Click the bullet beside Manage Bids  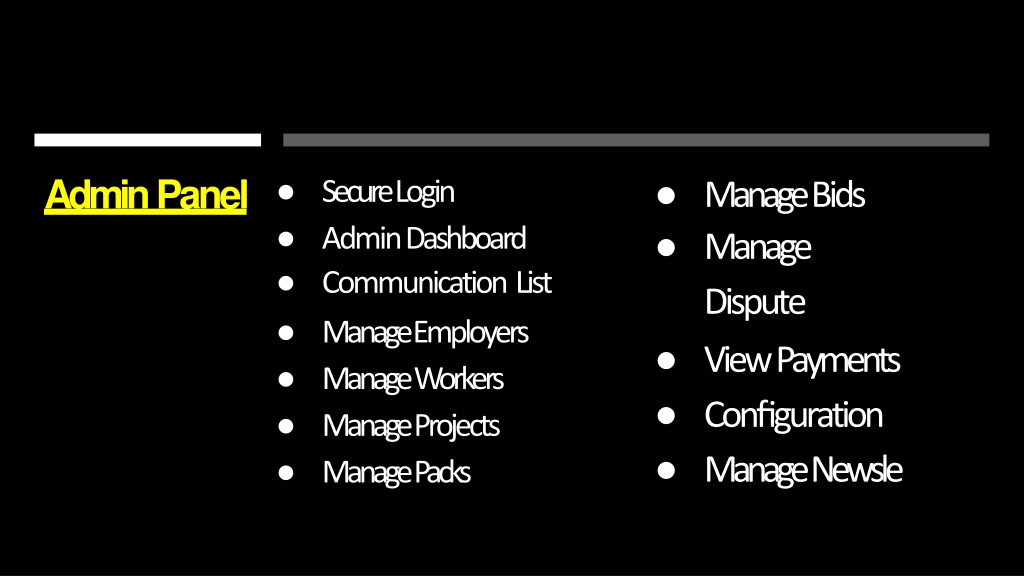click(666, 195)
